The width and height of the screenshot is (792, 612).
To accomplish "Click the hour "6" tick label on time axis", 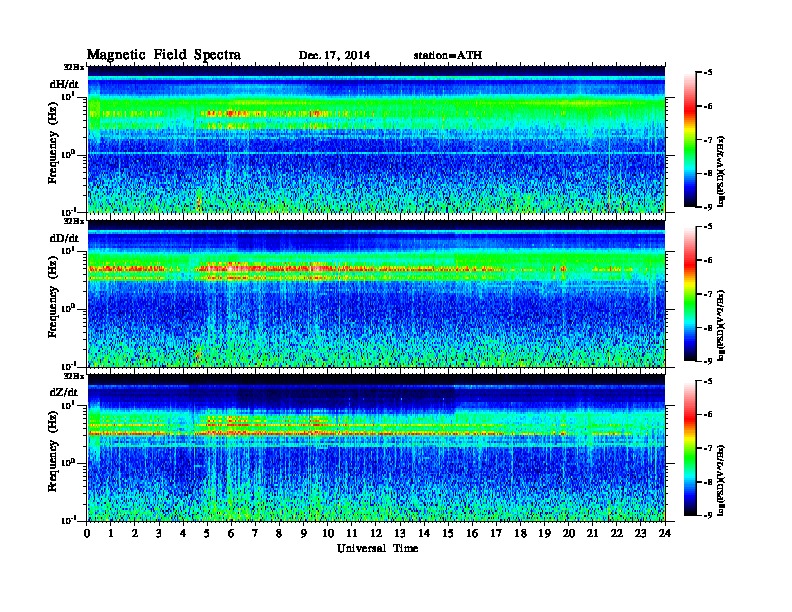I will click(231, 533).
